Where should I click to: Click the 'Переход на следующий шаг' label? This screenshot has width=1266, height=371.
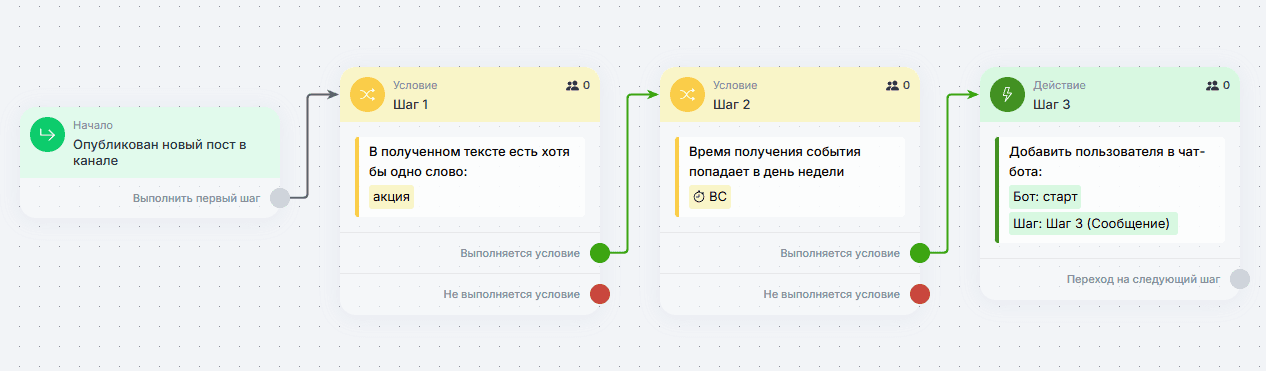click(x=1143, y=279)
